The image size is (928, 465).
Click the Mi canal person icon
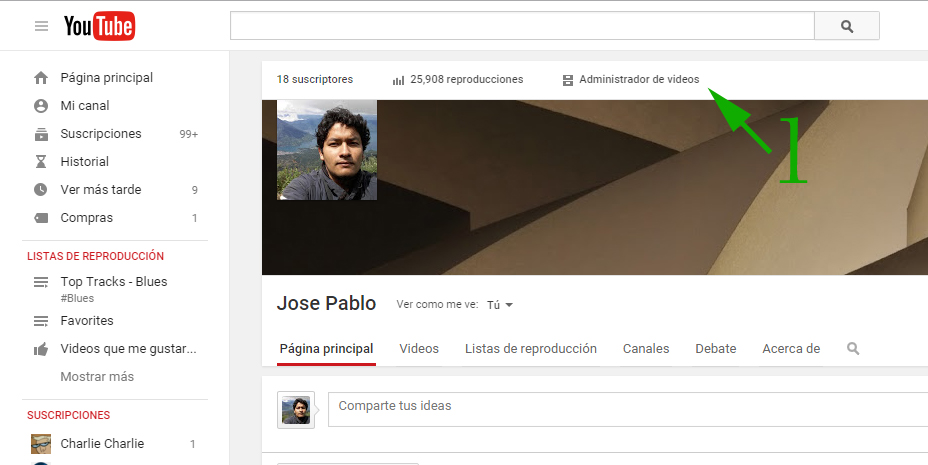pyautogui.click(x=41, y=106)
